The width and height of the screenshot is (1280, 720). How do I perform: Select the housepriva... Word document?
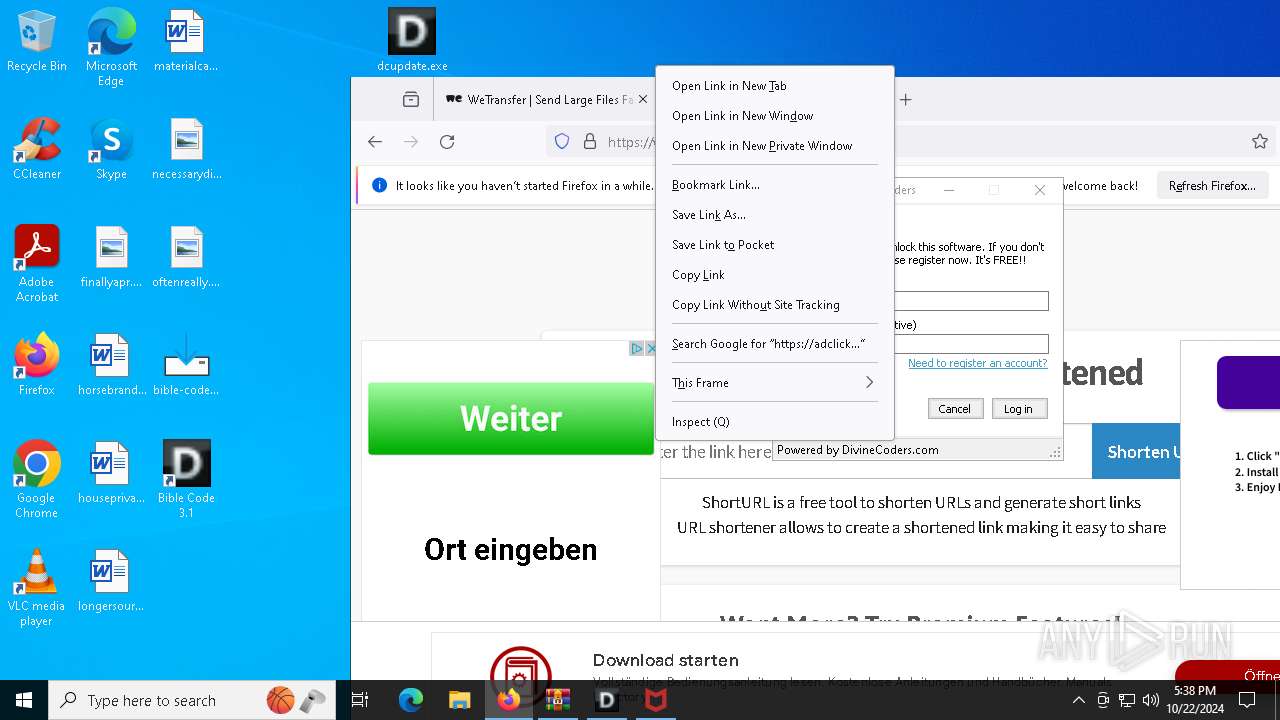(x=111, y=474)
